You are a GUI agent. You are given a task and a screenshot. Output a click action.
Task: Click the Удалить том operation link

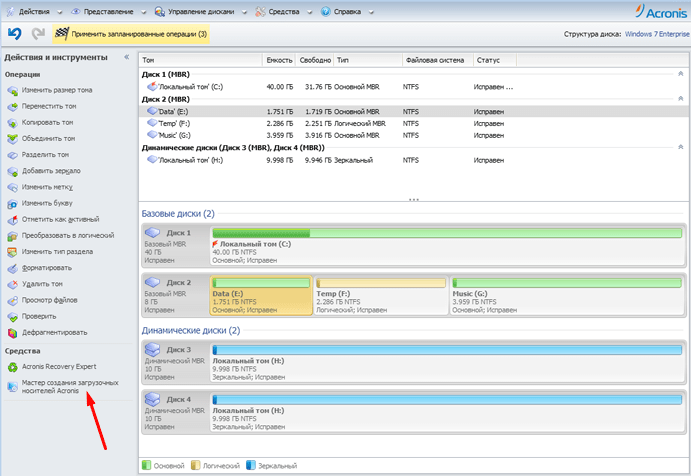click(42, 284)
